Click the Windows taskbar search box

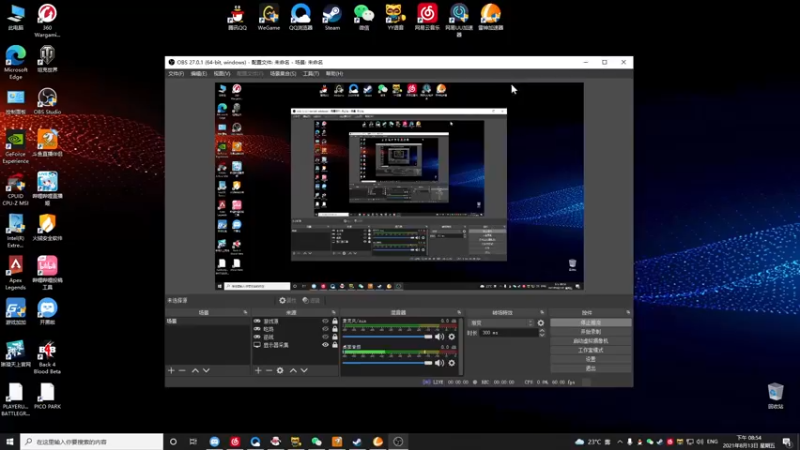click(x=92, y=442)
